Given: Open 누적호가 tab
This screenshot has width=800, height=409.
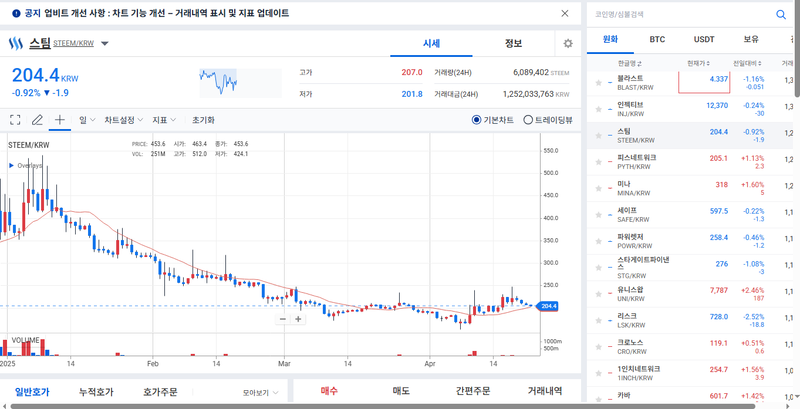Looking at the screenshot, I should tap(96, 392).
